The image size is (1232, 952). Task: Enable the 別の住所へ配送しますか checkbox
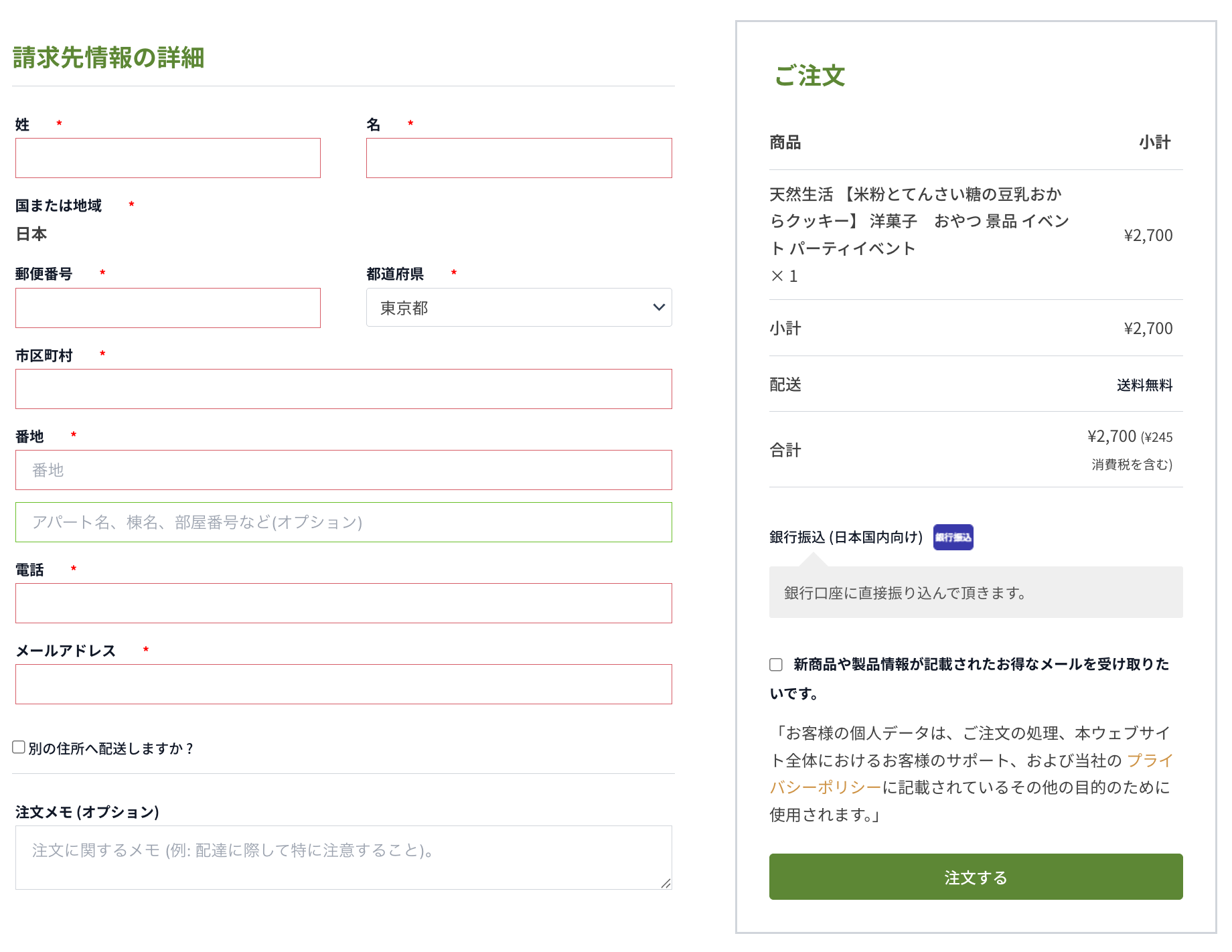[19, 747]
